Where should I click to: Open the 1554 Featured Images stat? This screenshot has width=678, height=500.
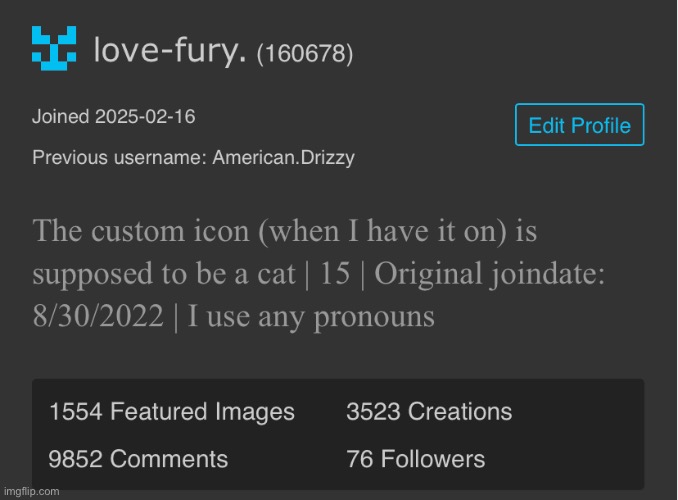coord(172,411)
